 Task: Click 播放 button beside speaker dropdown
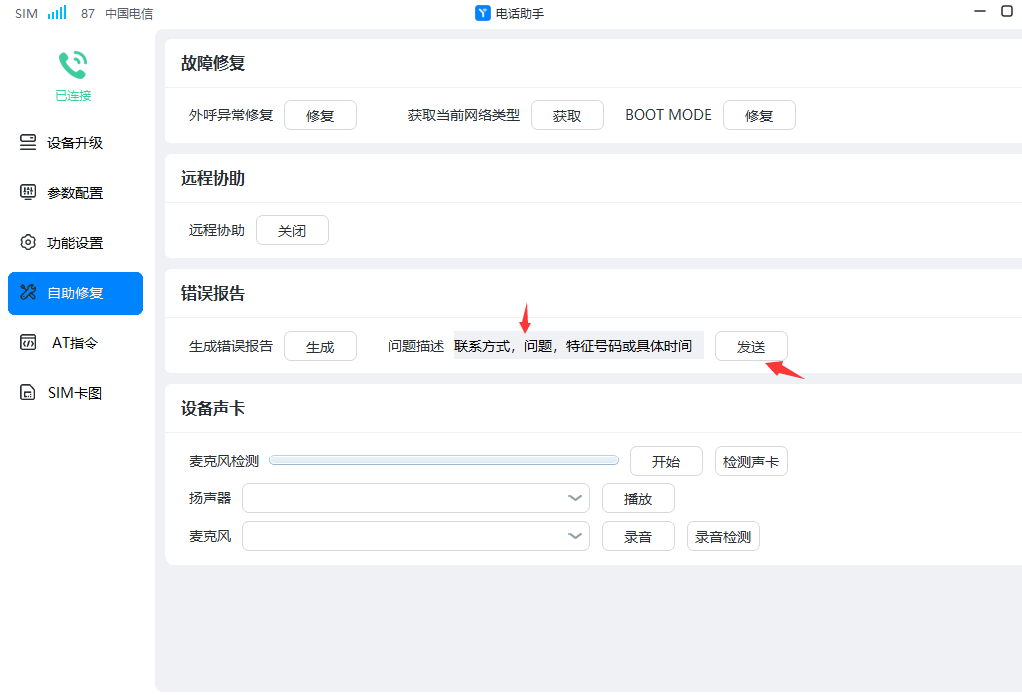coord(638,498)
